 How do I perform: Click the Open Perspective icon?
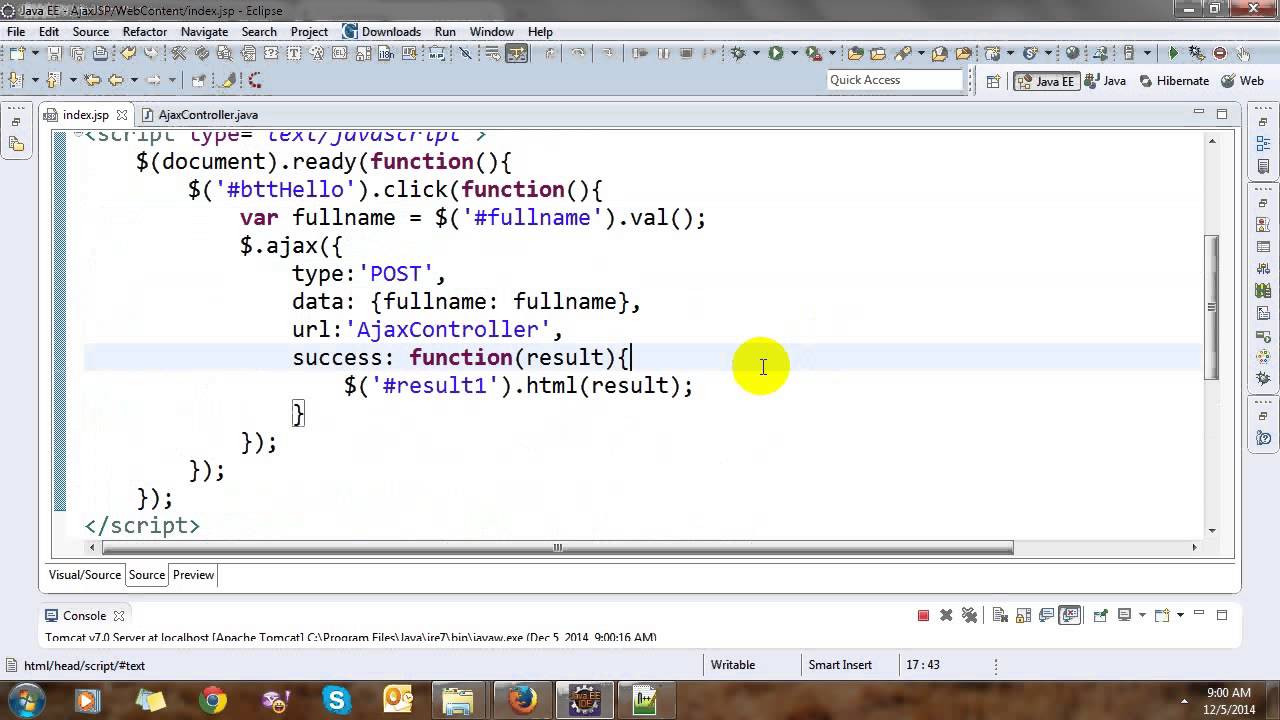993,81
